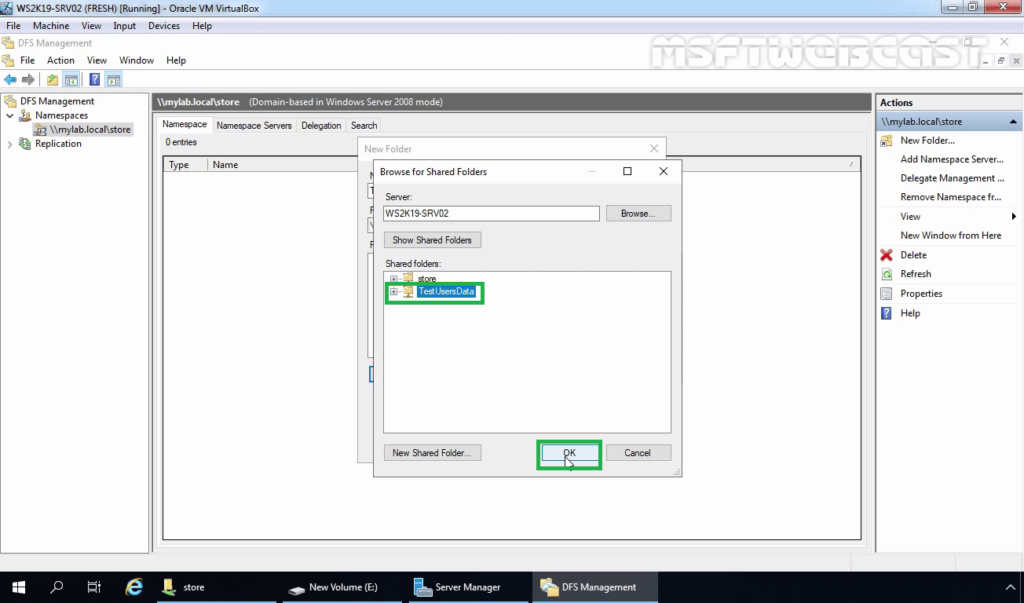Select the Replication node in the tree
Viewport: 1024px width, 603px height.
[x=58, y=144]
